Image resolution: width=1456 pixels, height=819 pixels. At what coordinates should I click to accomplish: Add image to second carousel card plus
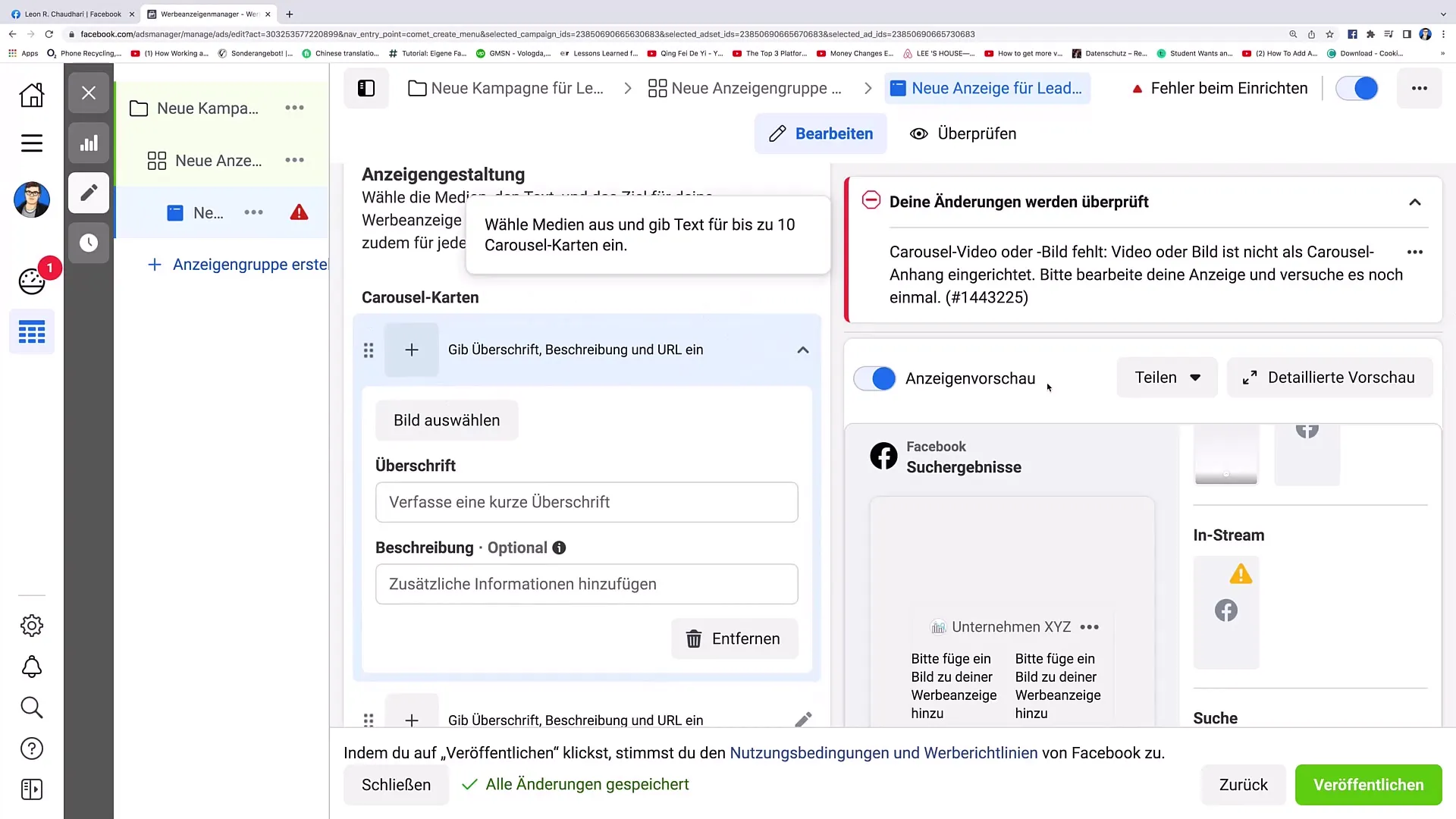(x=412, y=719)
